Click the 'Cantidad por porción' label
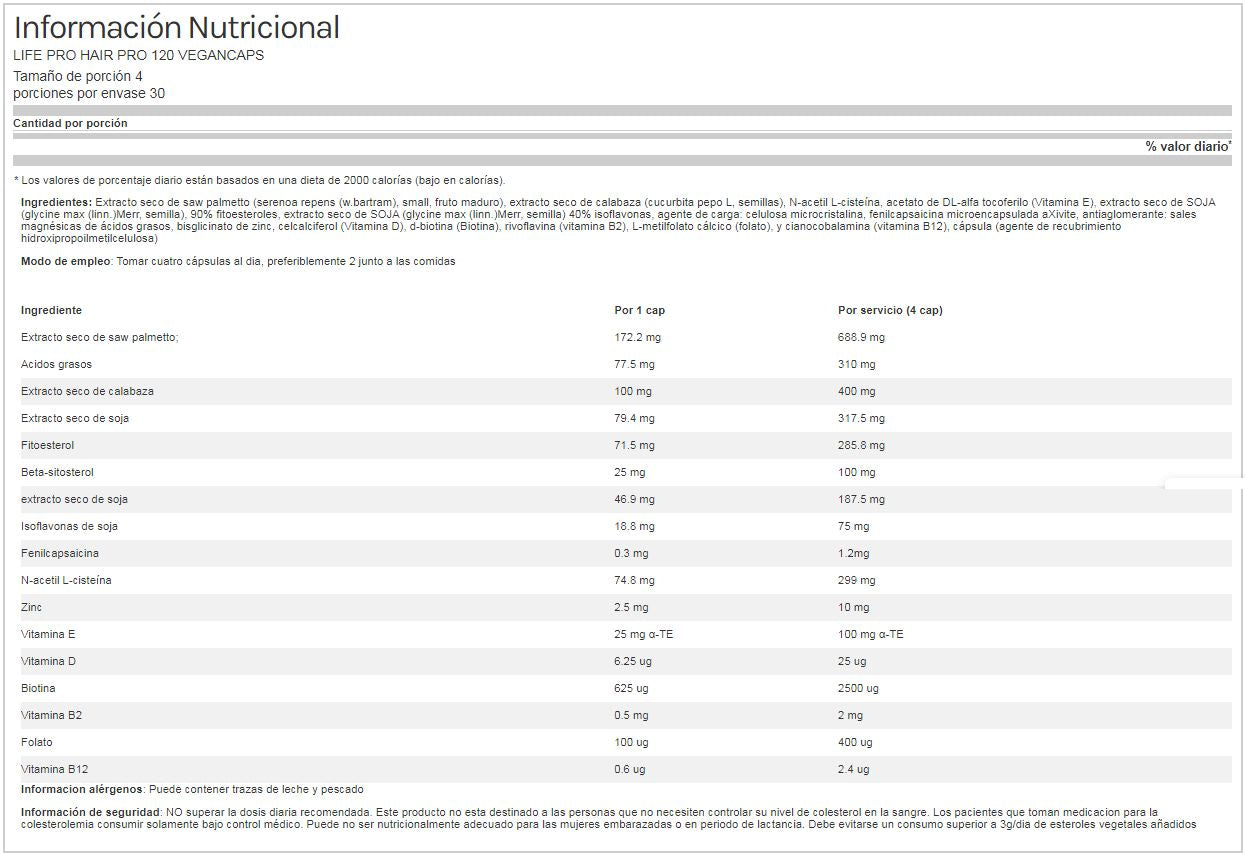The image size is (1245, 855). [70, 124]
